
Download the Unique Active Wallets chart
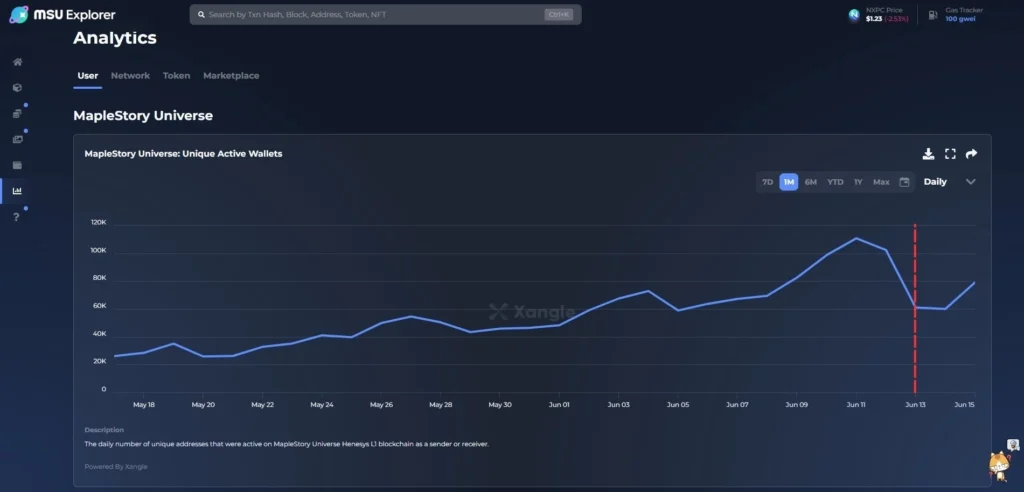click(x=928, y=154)
